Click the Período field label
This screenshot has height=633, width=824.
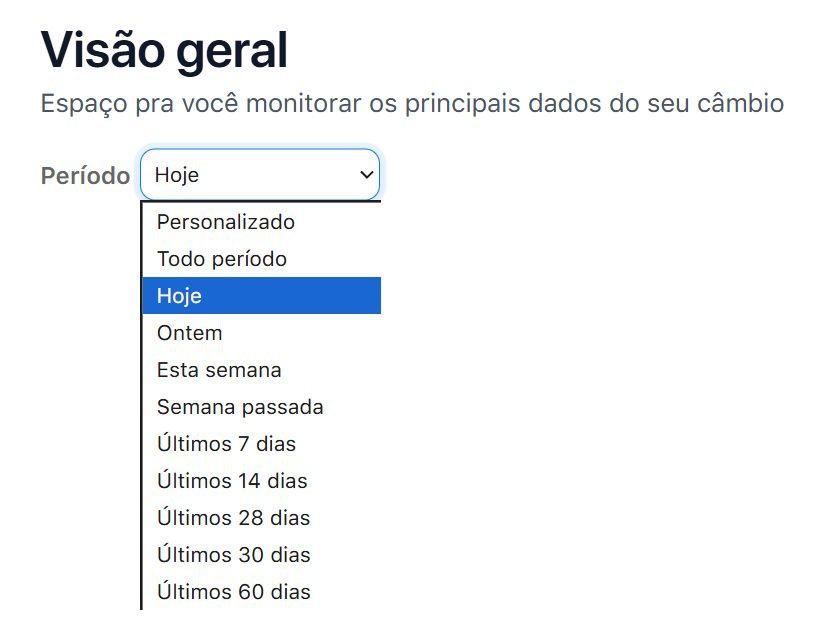pos(85,176)
